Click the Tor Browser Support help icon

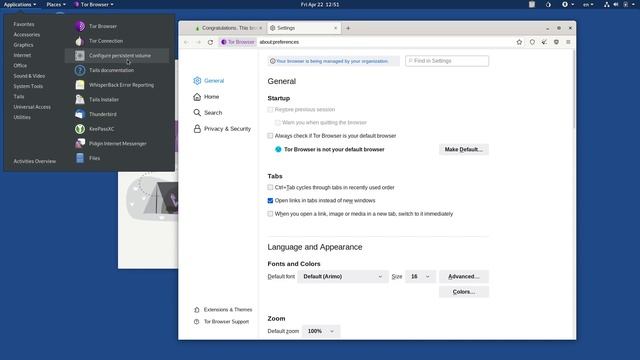[x=197, y=322]
